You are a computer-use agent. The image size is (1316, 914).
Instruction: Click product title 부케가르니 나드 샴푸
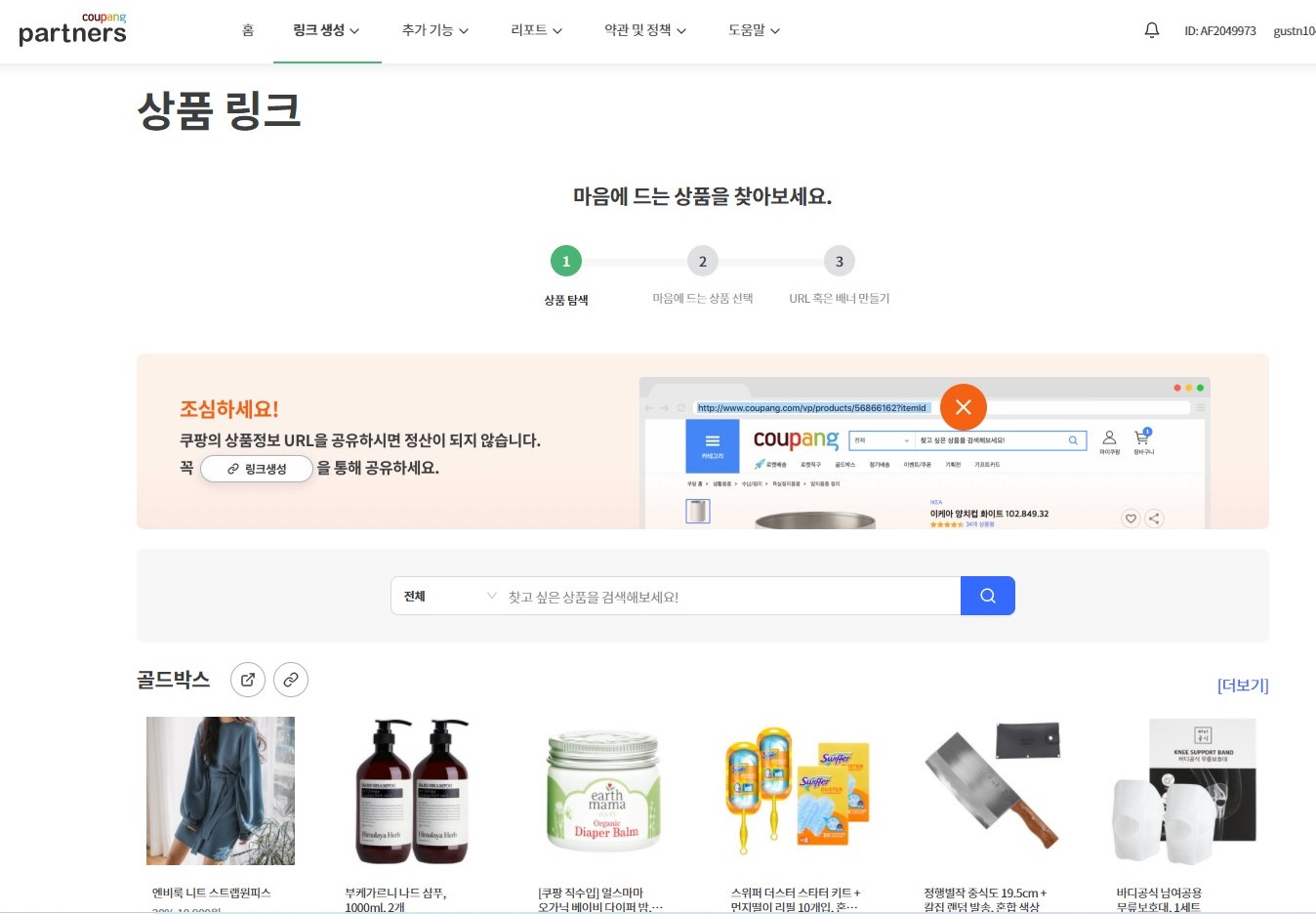click(x=395, y=899)
